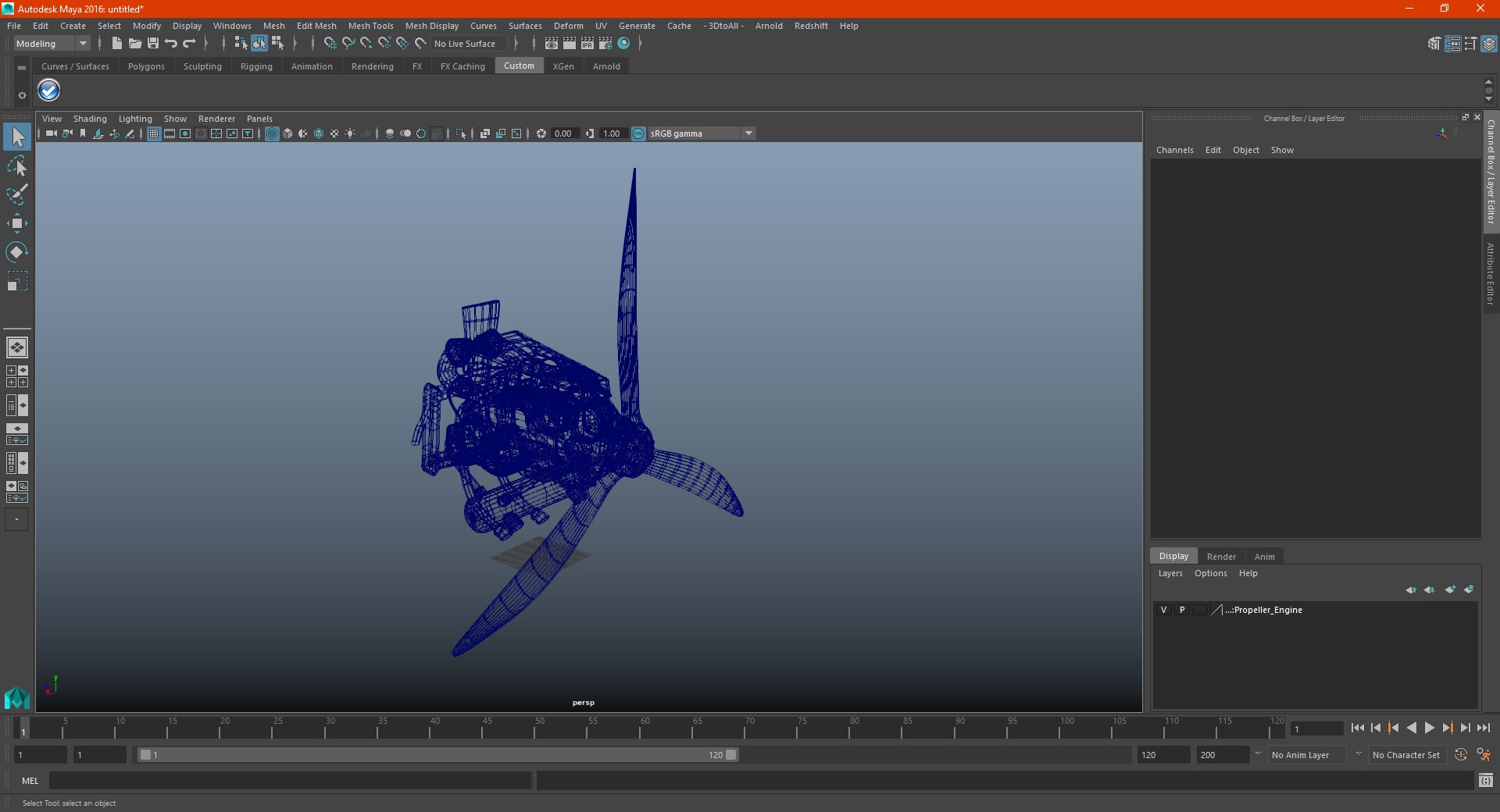Switch to the Render layer tab
The width and height of the screenshot is (1500, 812).
1221,557
